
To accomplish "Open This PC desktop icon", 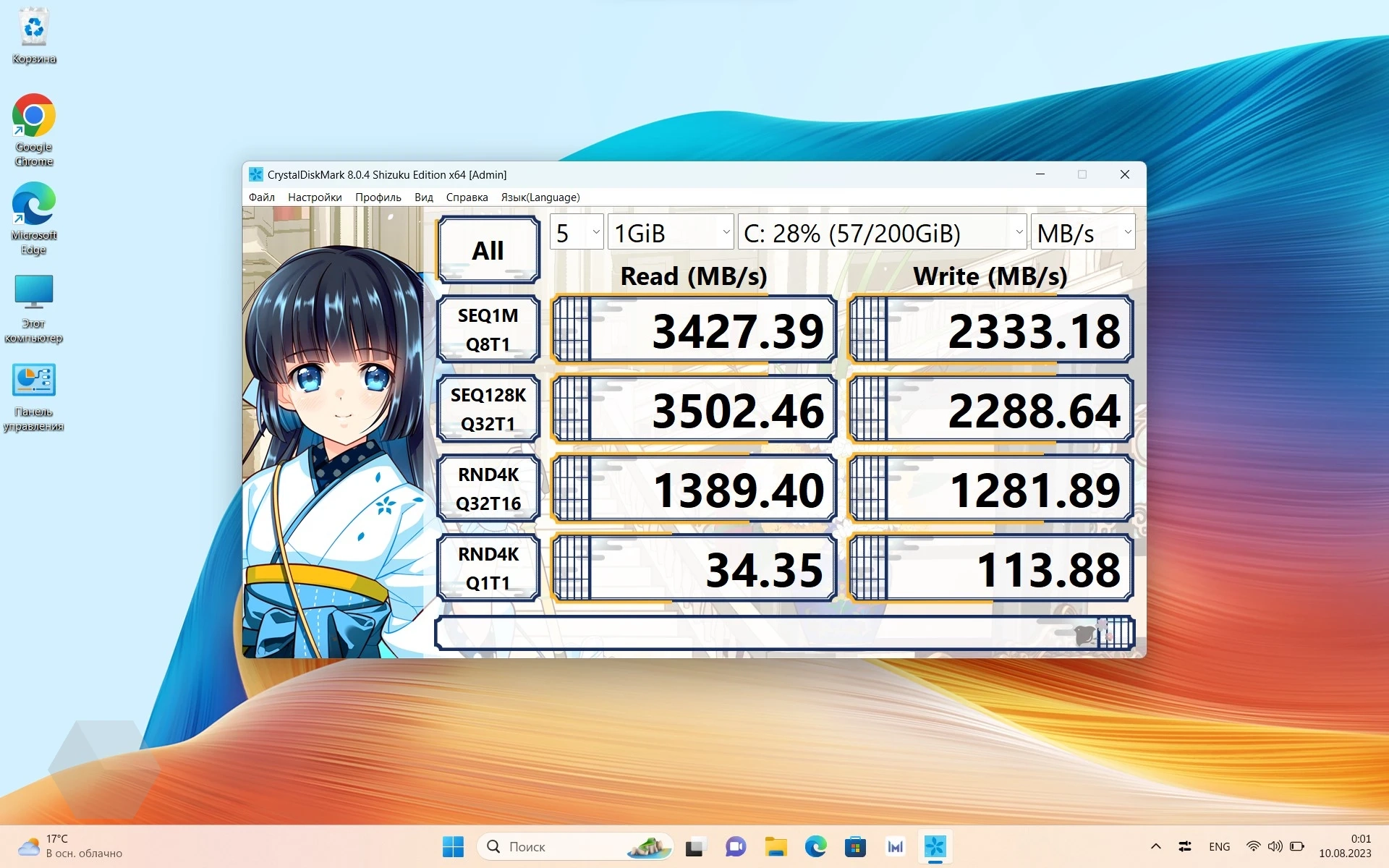I will click(x=34, y=308).
